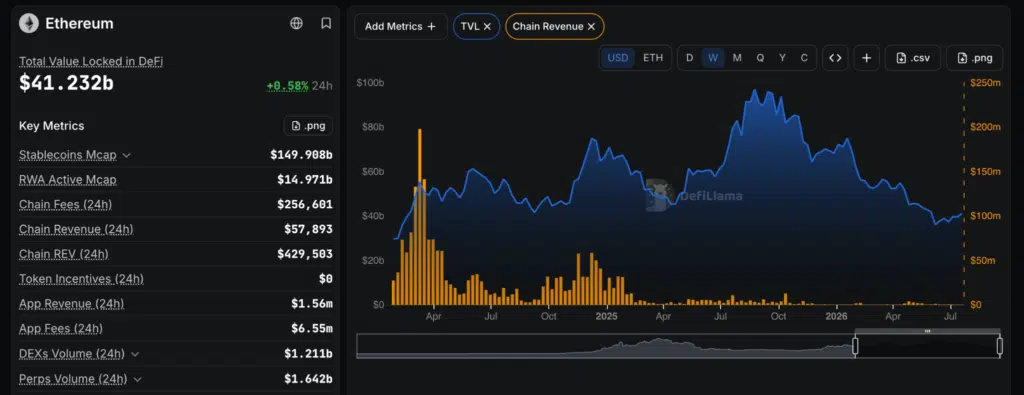The height and width of the screenshot is (395, 1024).
Task: Expand the DEXs Volume (24h) row
Action: point(135,354)
